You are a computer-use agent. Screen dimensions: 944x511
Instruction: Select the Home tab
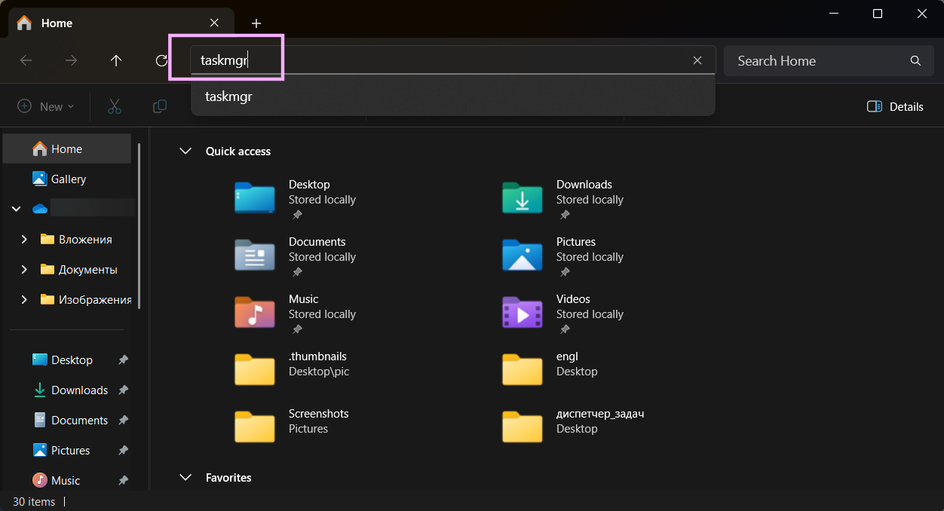[x=120, y=23]
